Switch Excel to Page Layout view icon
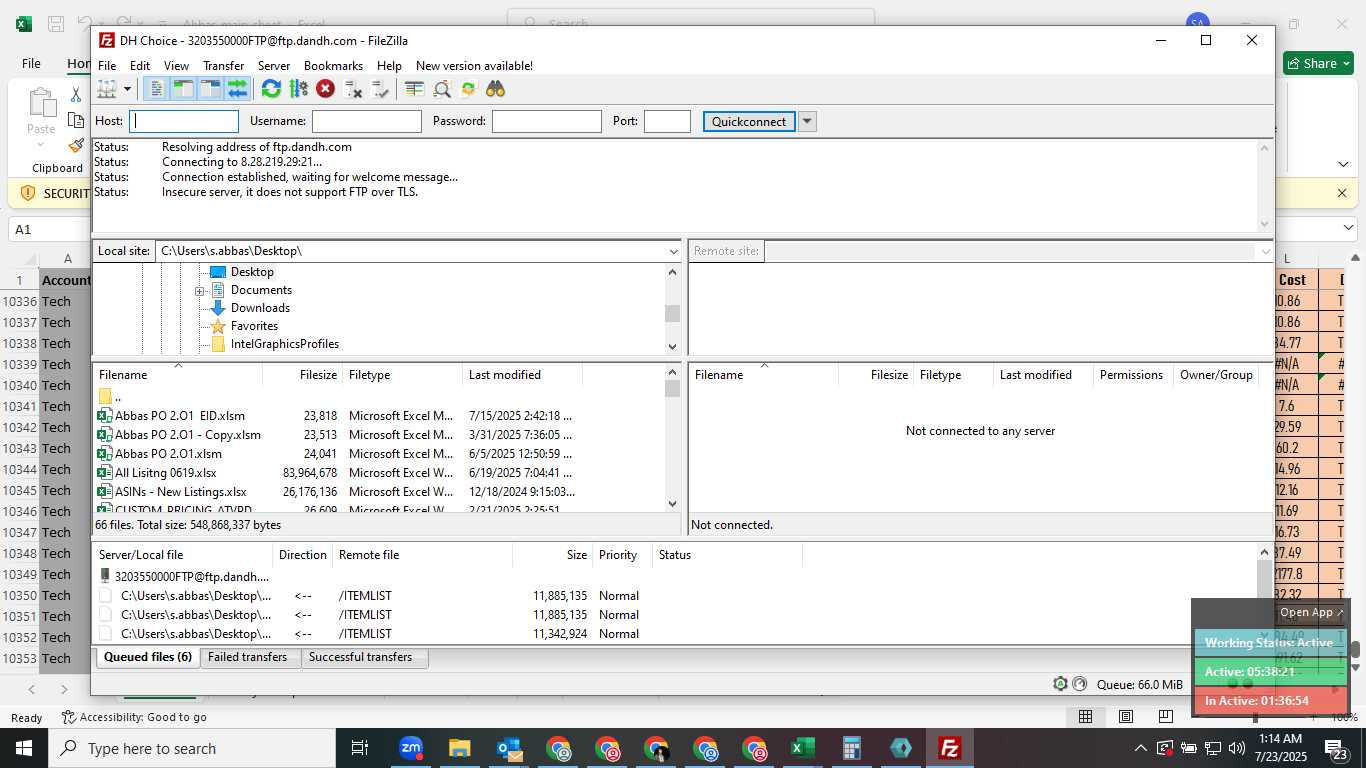The width and height of the screenshot is (1366, 768). 1125,716
